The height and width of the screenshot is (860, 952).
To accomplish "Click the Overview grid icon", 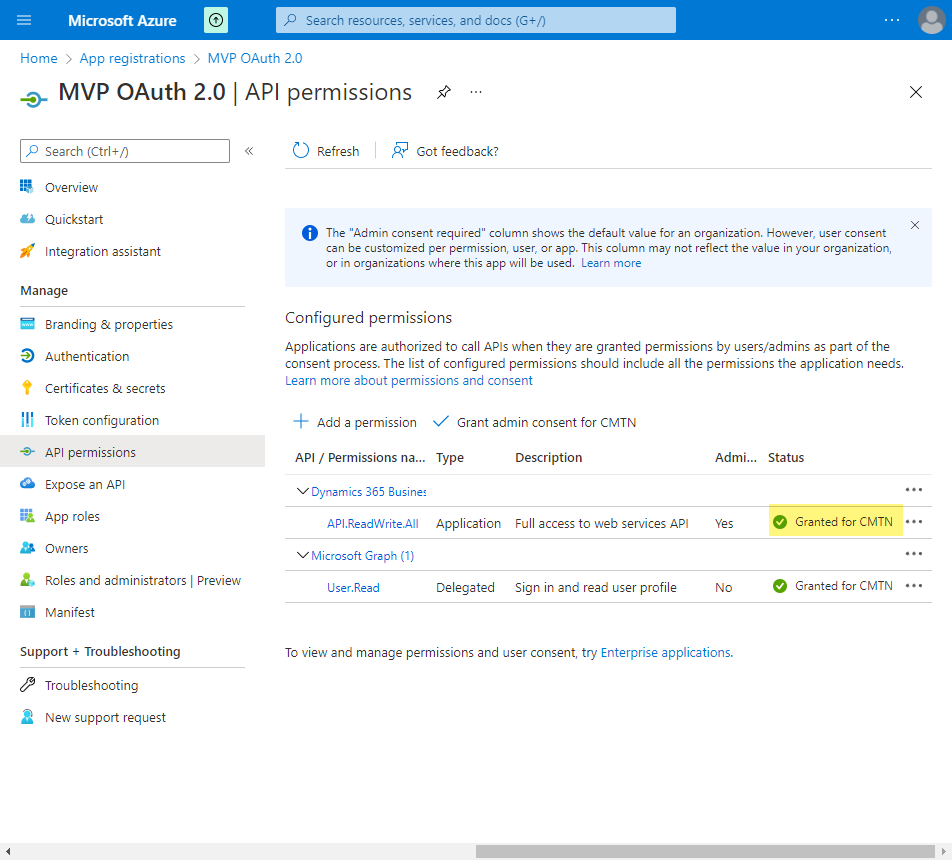I will [x=27, y=186].
